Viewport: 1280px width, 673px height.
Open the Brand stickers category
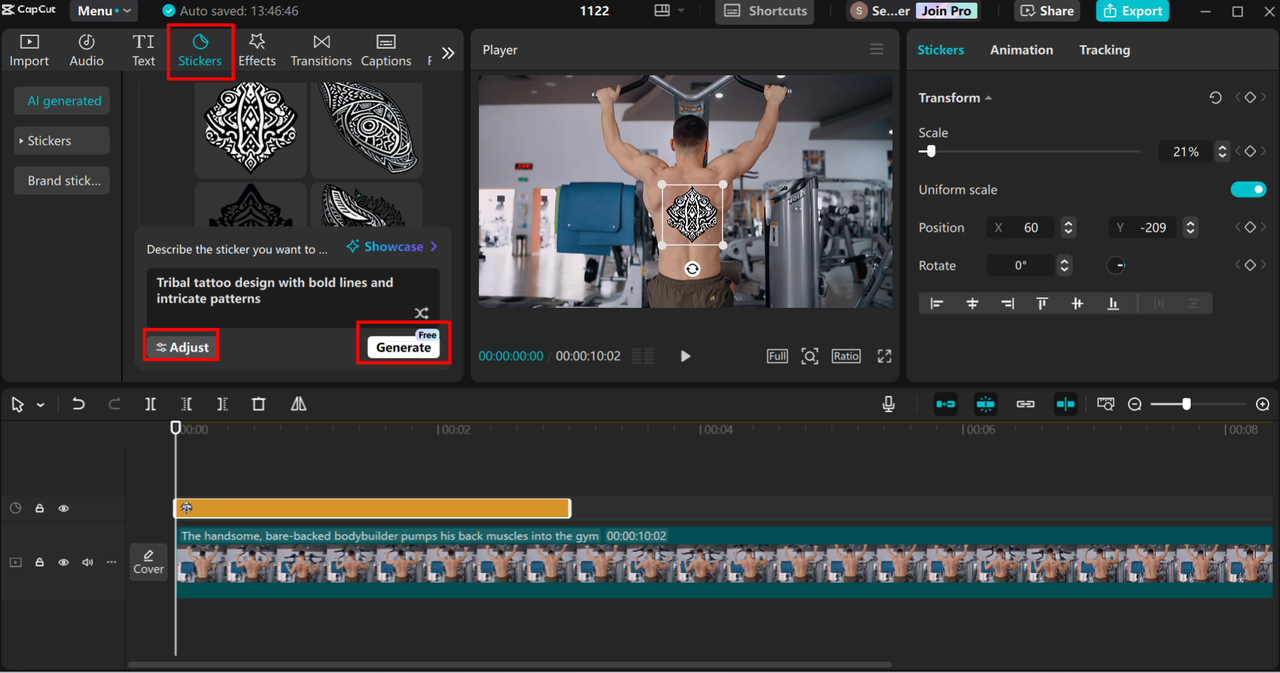coord(62,181)
